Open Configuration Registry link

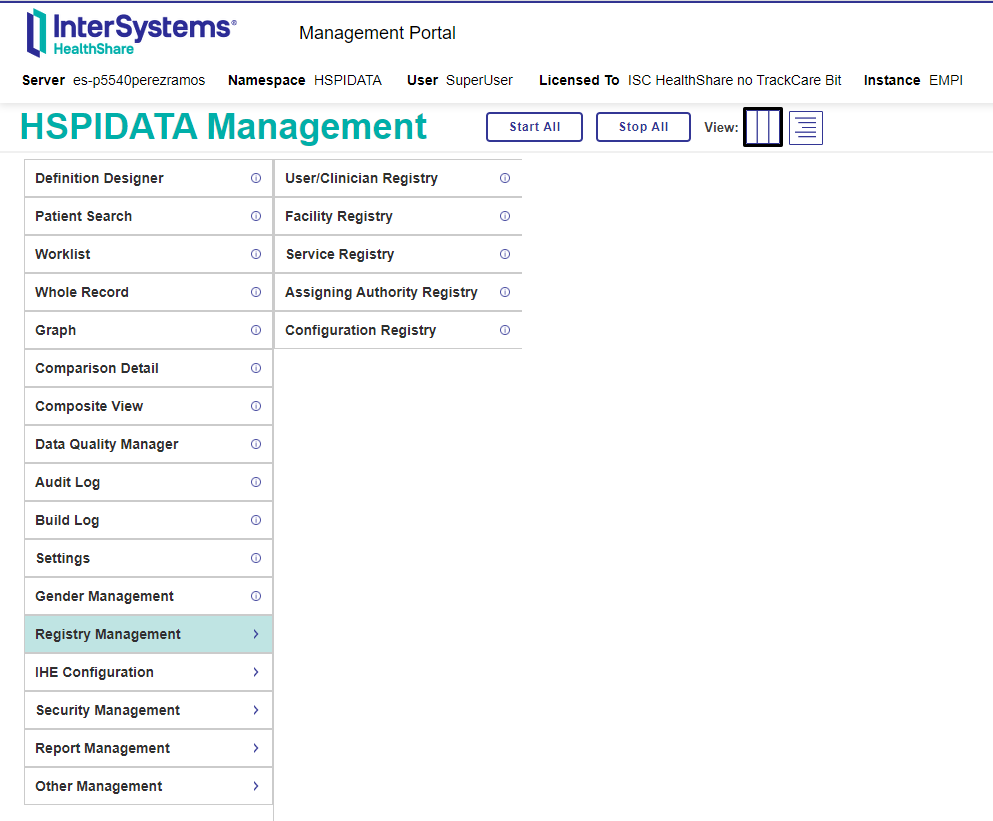[398, 330]
